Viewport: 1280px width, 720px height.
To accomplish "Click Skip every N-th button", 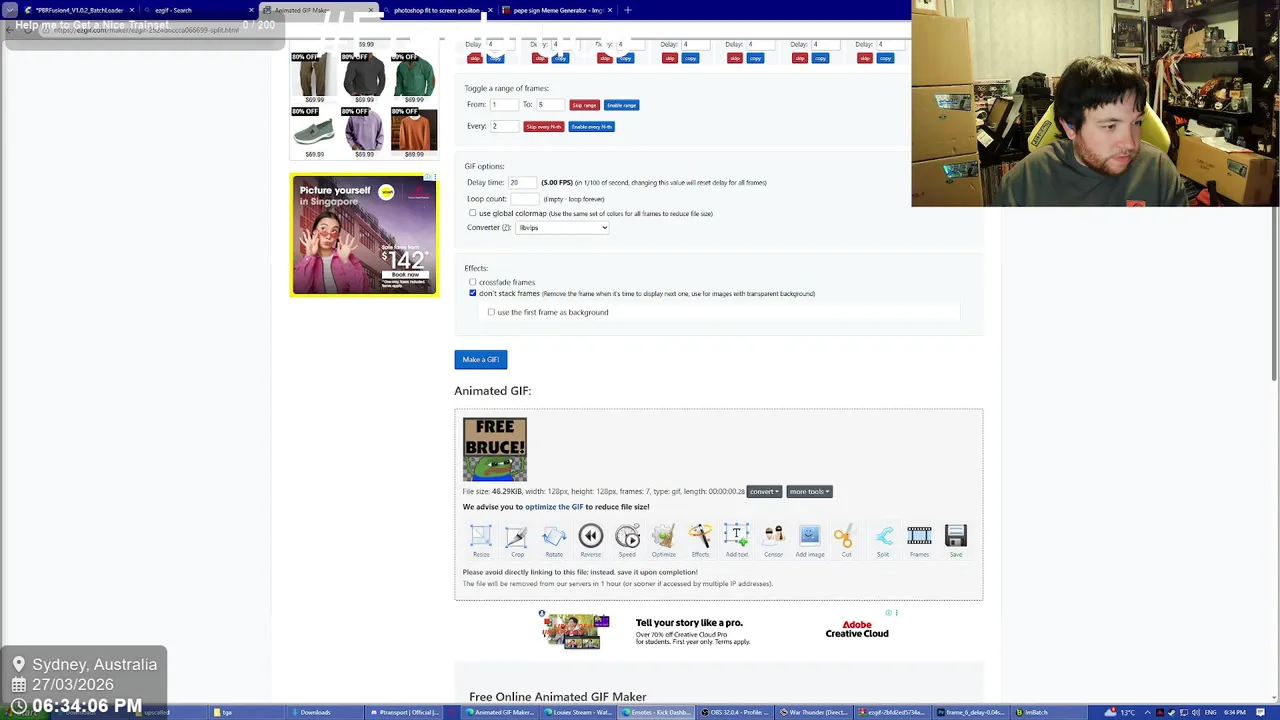I will pos(544,127).
